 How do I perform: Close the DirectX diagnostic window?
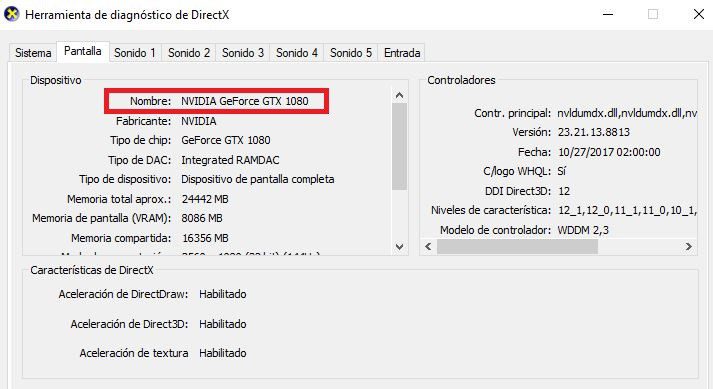(699, 14)
